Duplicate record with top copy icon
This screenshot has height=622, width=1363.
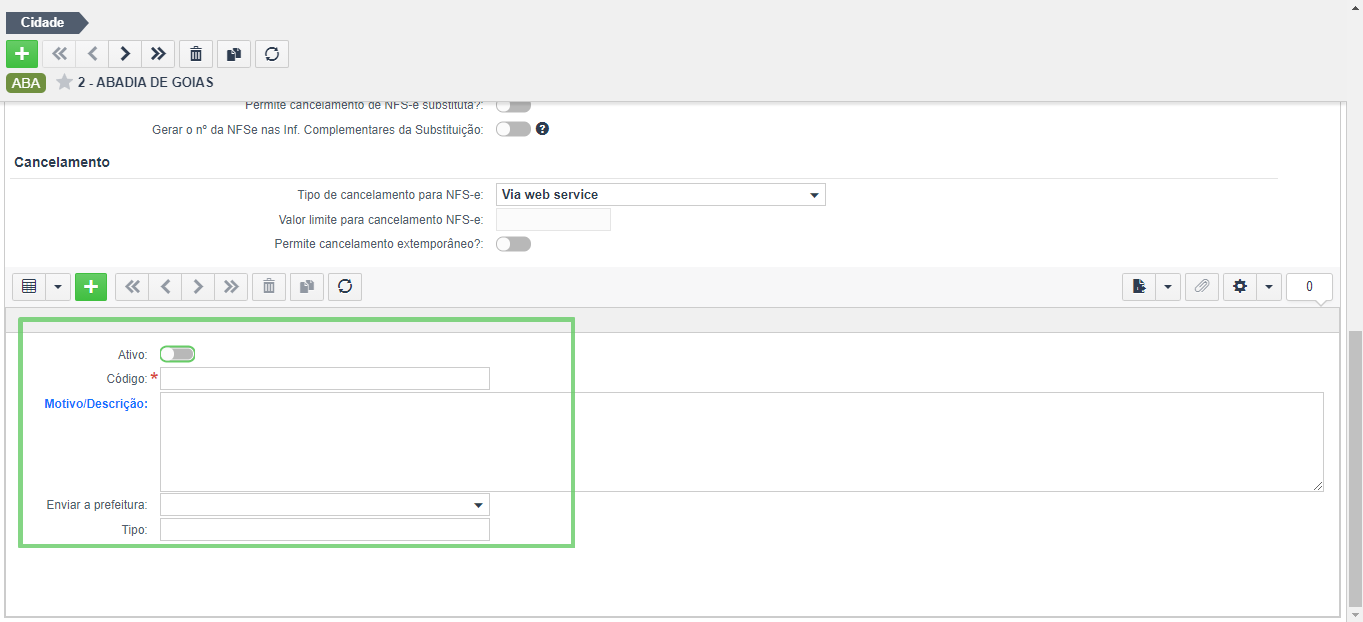tap(234, 54)
